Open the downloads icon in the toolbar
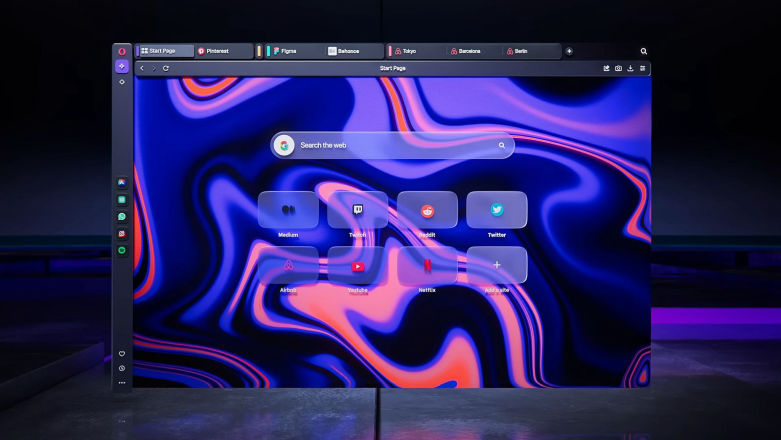 630,68
